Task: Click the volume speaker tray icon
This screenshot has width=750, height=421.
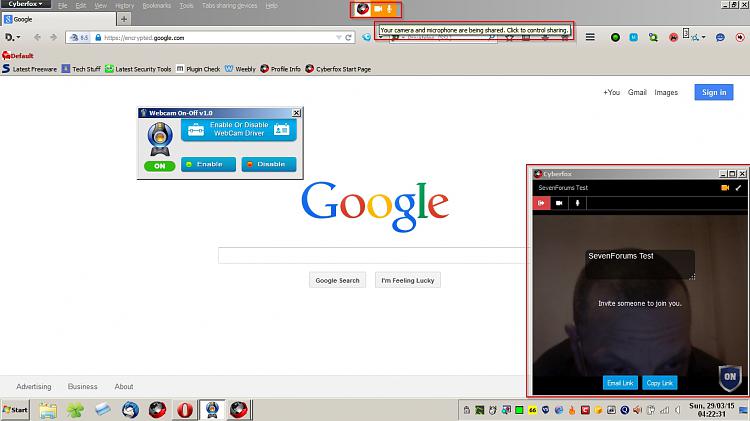Action: coord(637,410)
